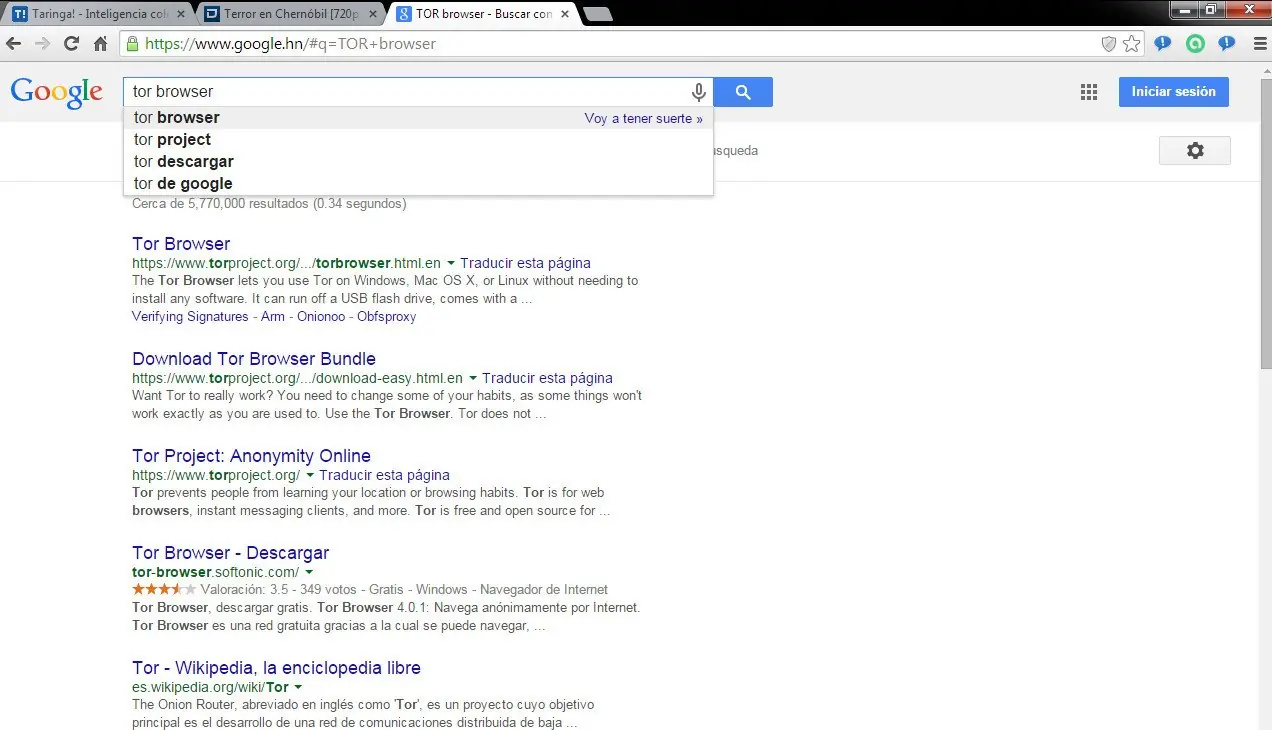Open the second blue speech-bubble extension
Image resolution: width=1272 pixels, height=730 pixels.
1227,44
